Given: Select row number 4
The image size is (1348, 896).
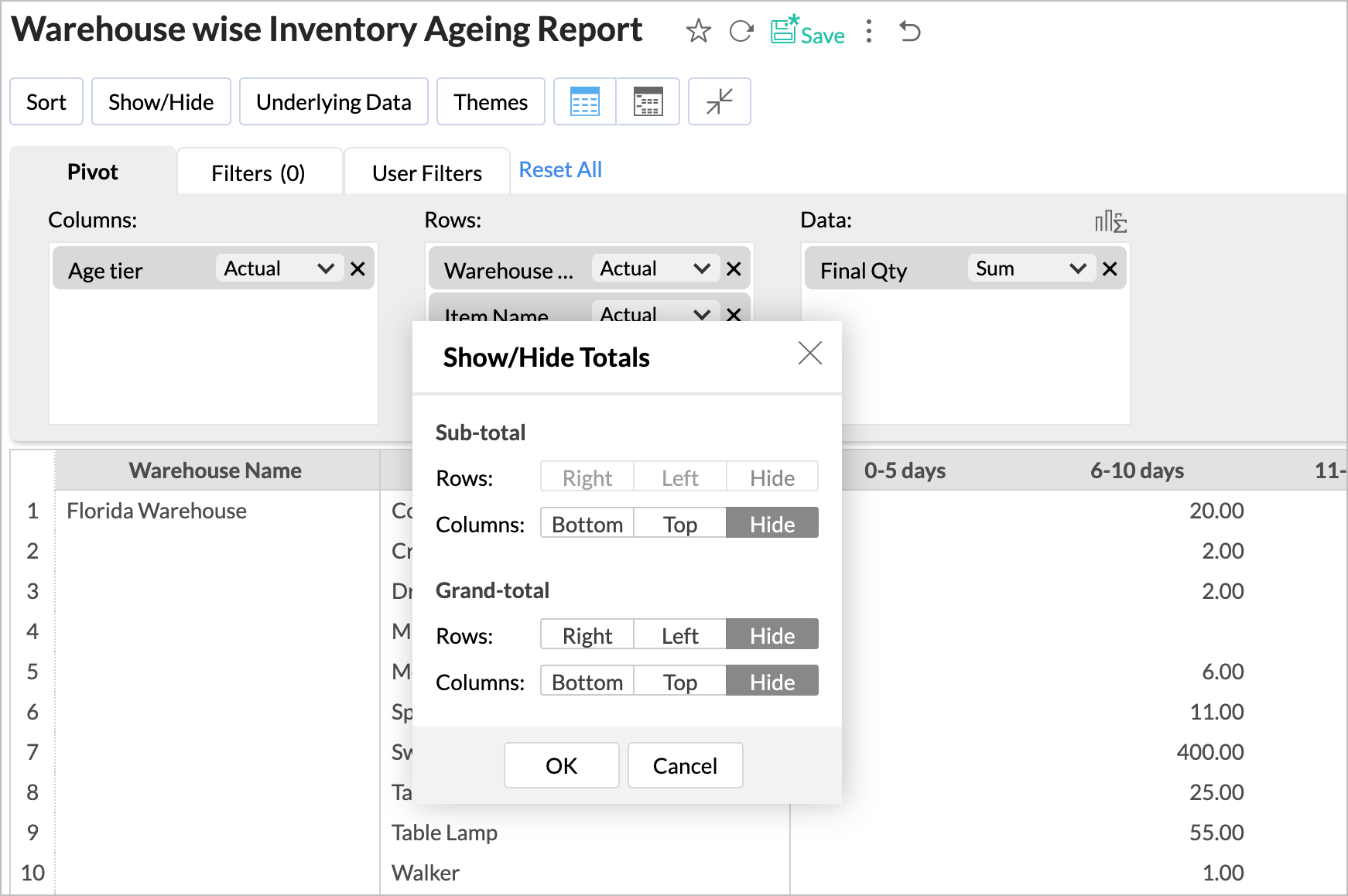Looking at the screenshot, I should (x=33, y=631).
